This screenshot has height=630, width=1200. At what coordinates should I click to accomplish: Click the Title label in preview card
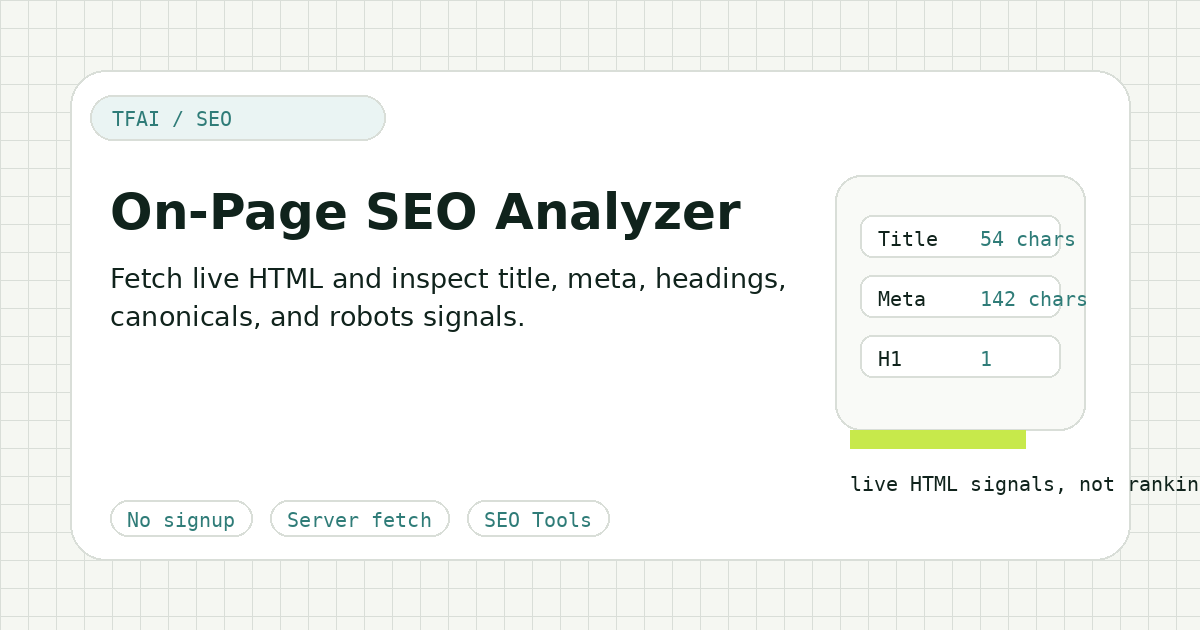(x=908, y=239)
